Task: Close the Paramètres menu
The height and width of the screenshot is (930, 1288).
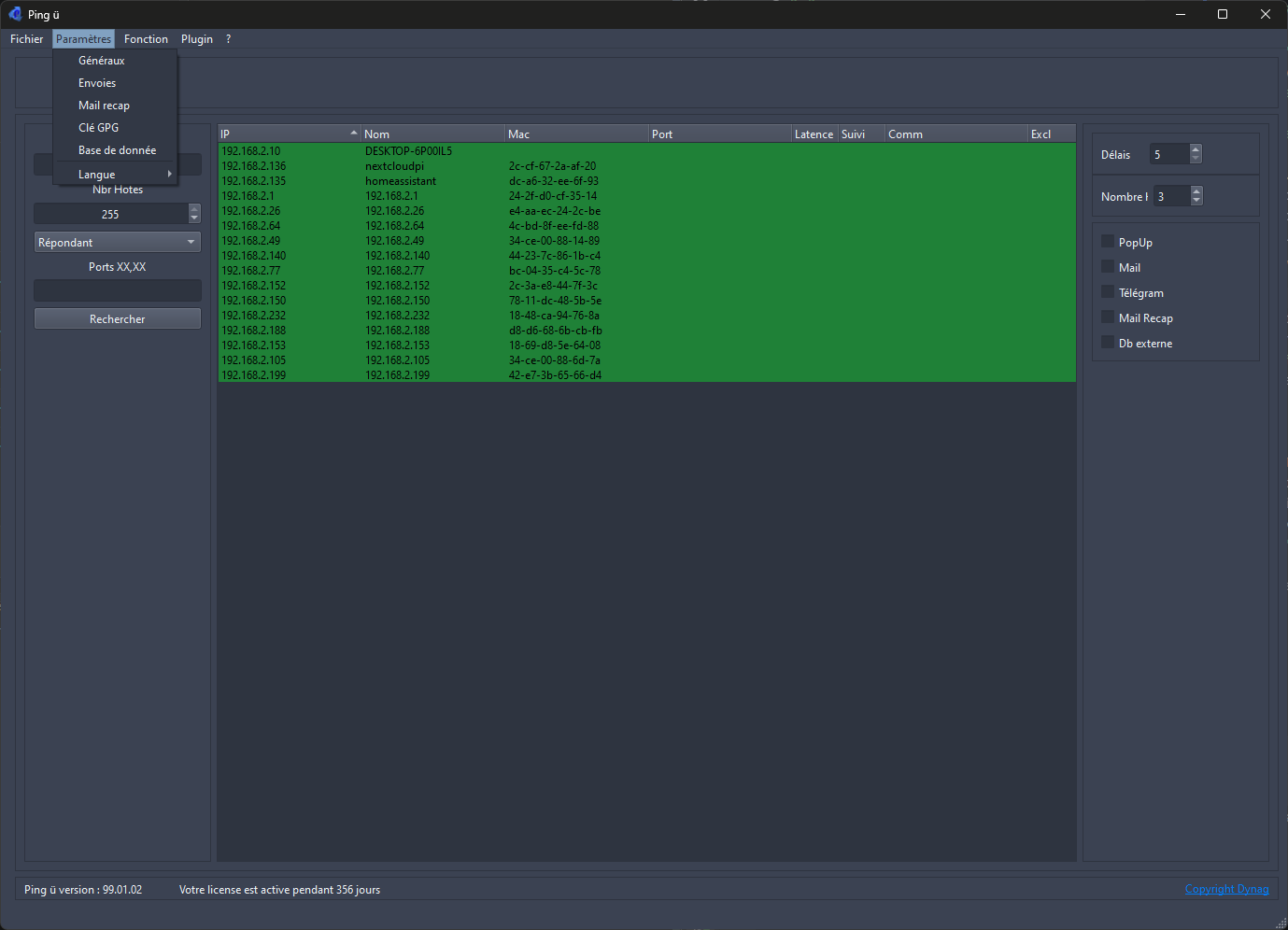Action: pos(84,39)
